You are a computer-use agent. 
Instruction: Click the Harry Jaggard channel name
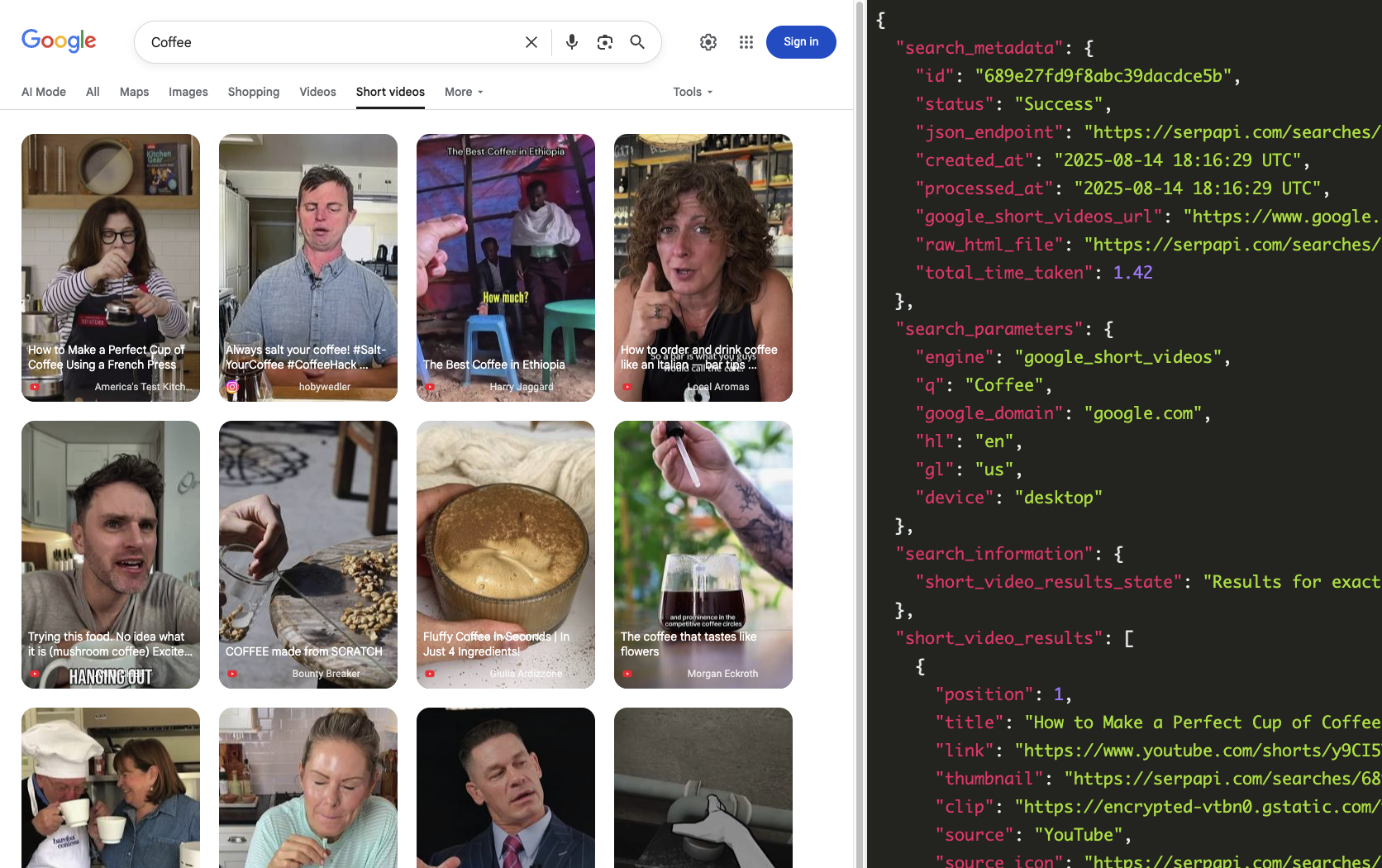[522, 387]
